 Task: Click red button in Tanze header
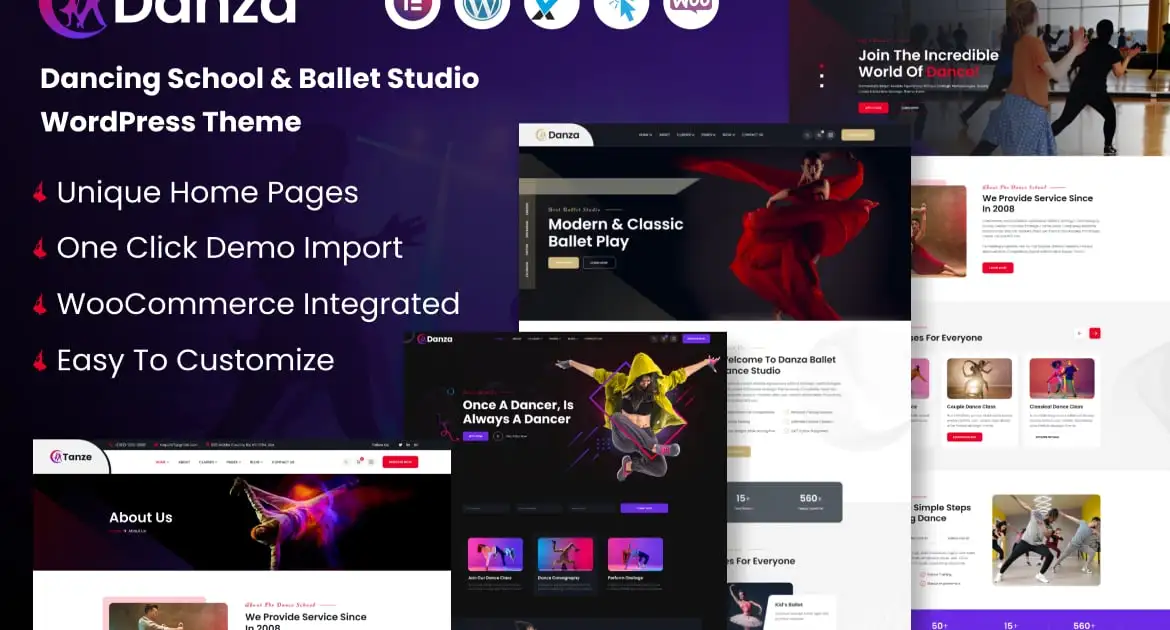tap(400, 462)
